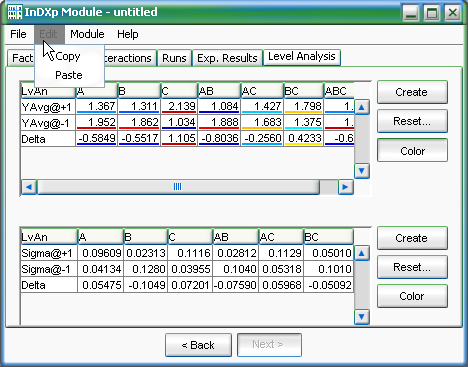Select the Level Analysis tab
Viewport: 468px width, 367px height.
click(x=302, y=57)
